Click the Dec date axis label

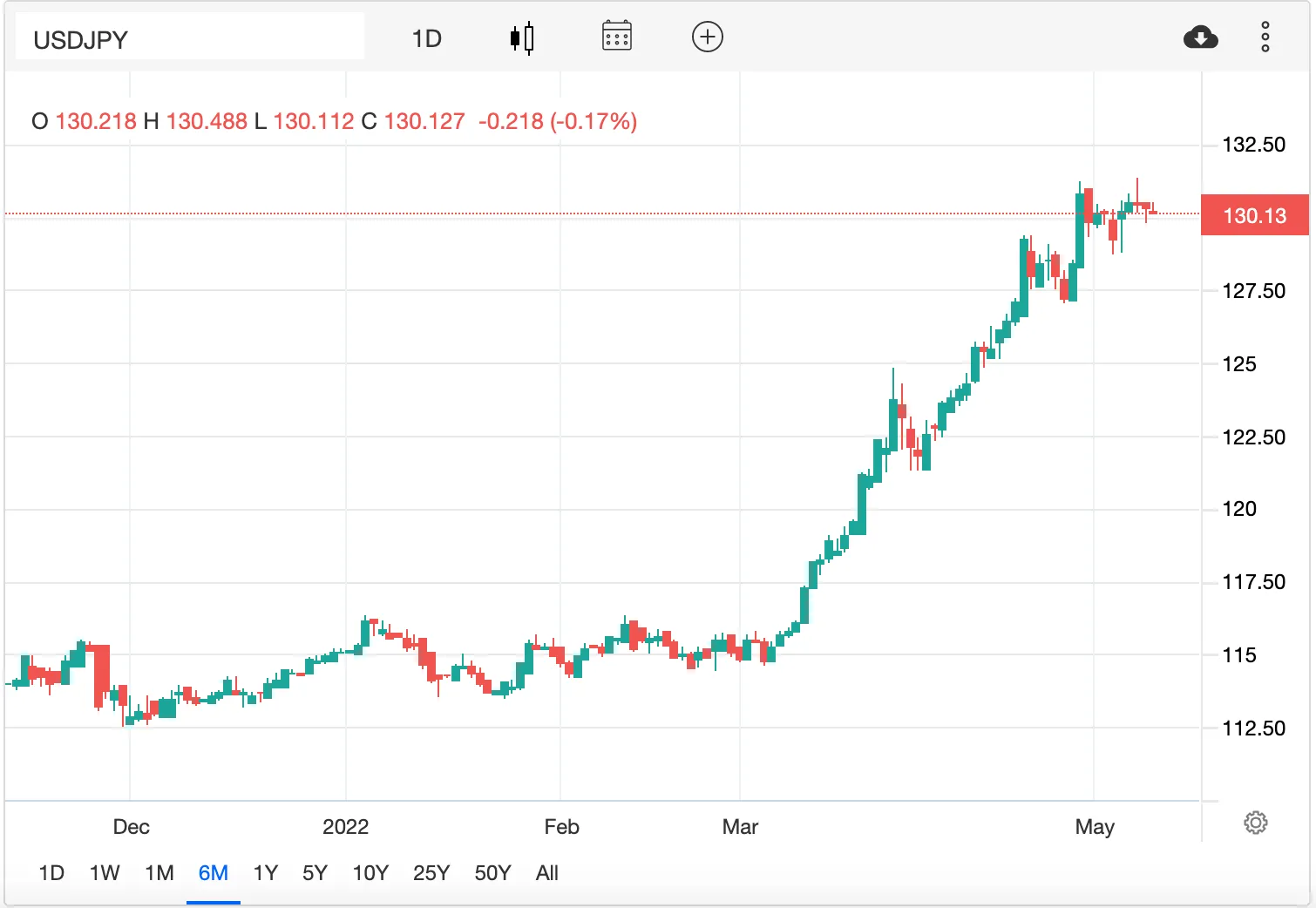132,827
